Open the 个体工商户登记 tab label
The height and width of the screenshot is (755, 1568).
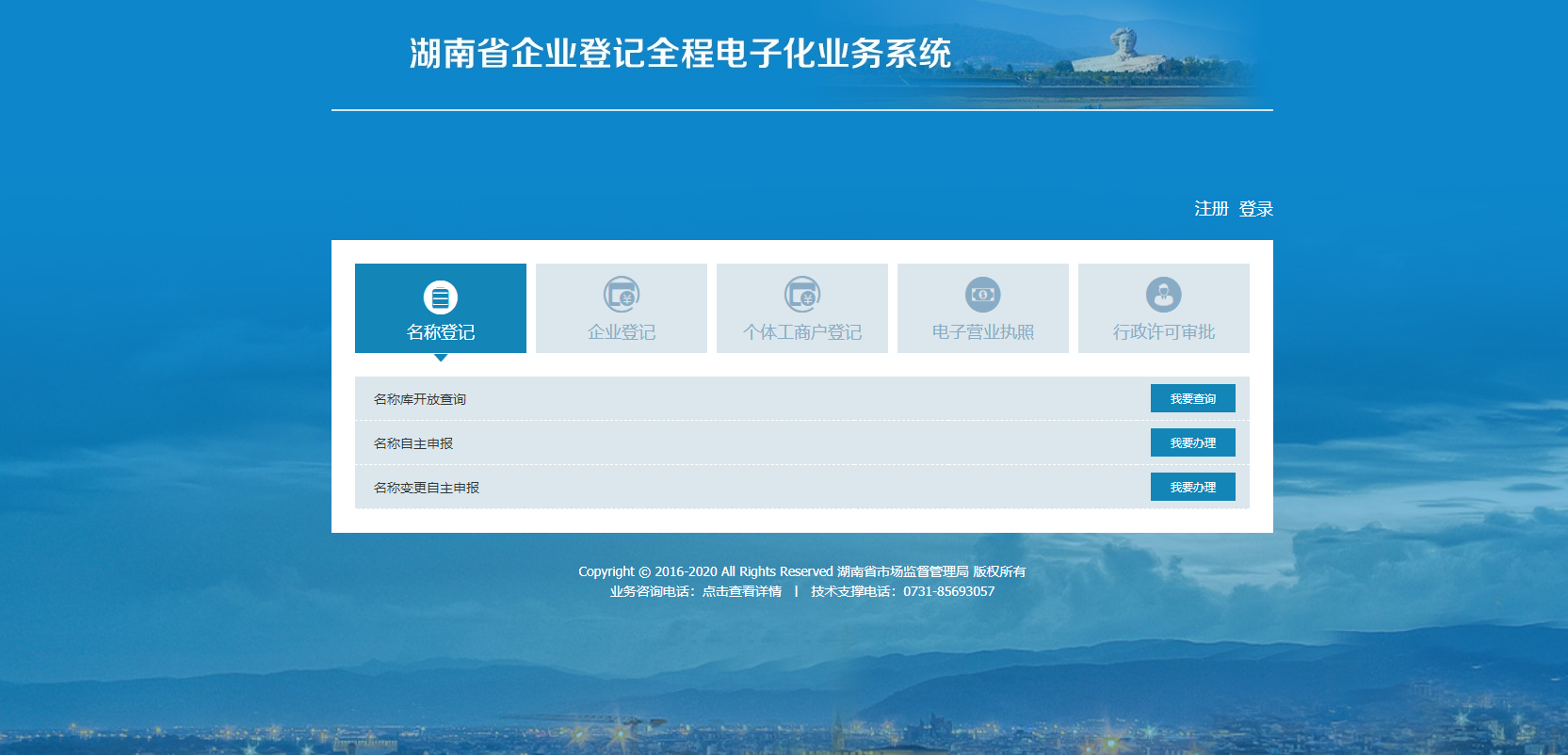pos(801,332)
